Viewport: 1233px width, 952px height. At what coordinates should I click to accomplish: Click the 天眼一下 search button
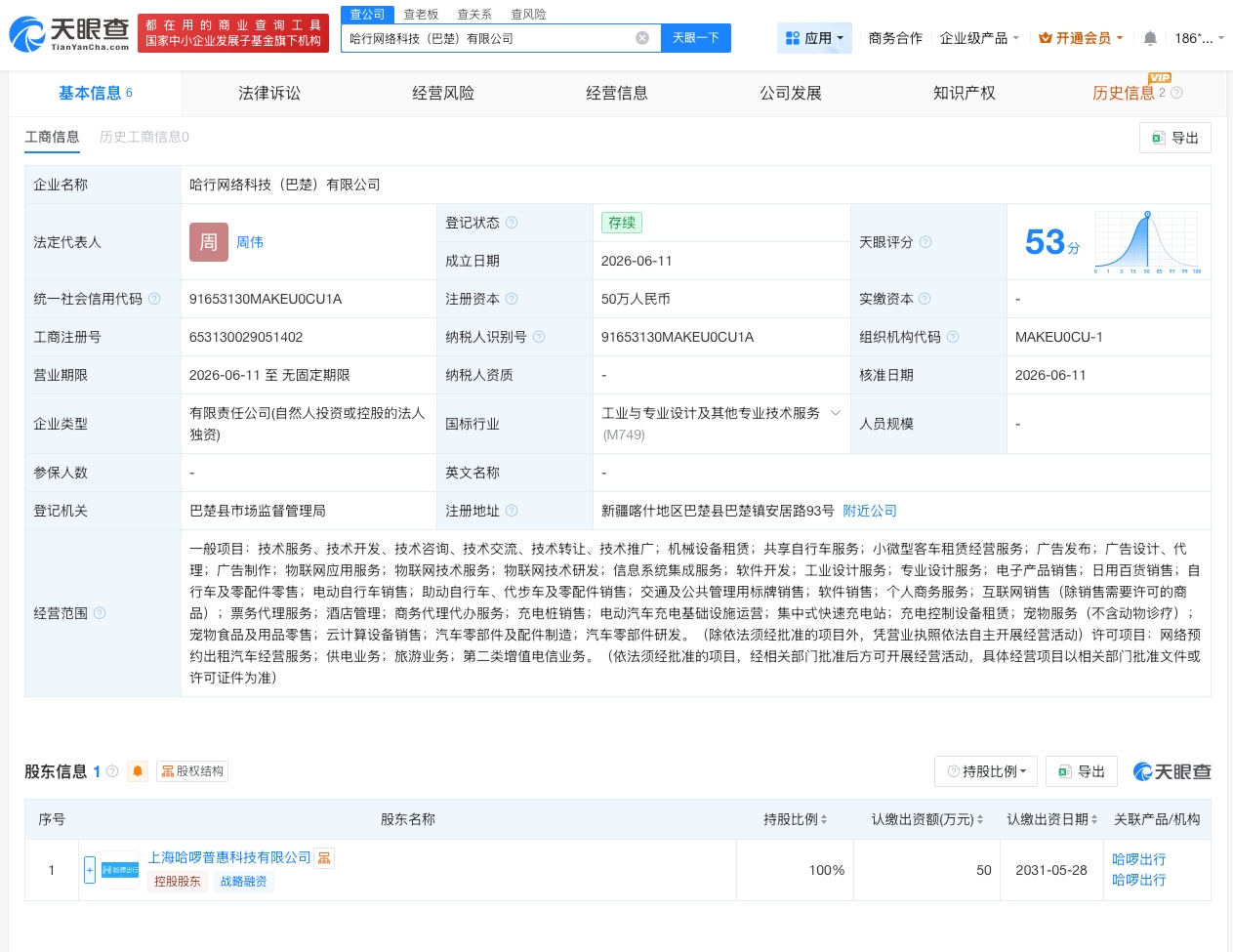pos(696,38)
